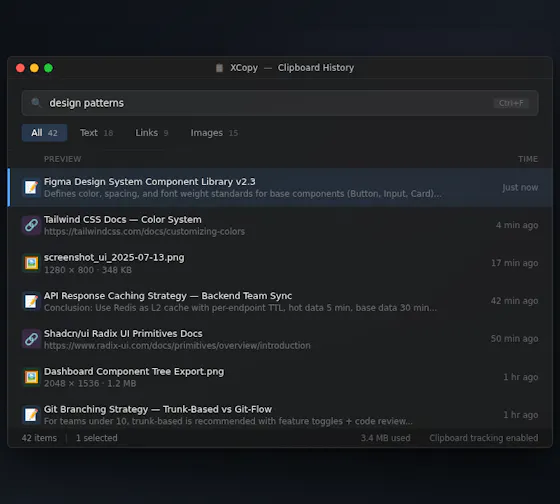Open the tailwindcss.com customizing-colors URL
This screenshot has height=504, width=560.
coord(144,231)
